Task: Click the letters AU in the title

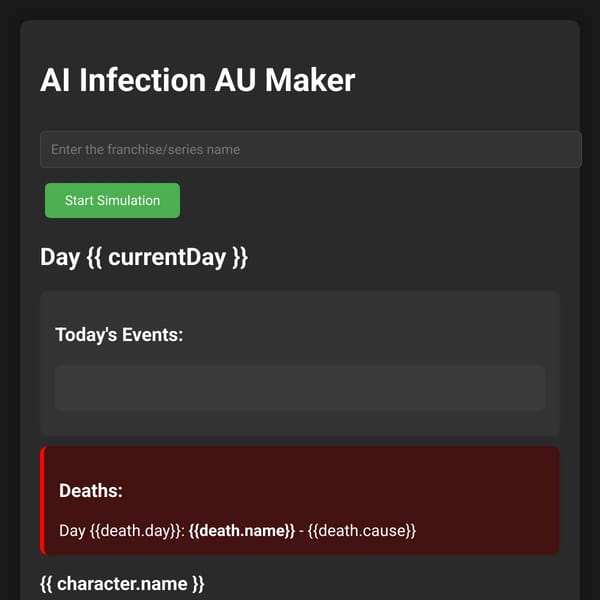Action: (x=235, y=80)
